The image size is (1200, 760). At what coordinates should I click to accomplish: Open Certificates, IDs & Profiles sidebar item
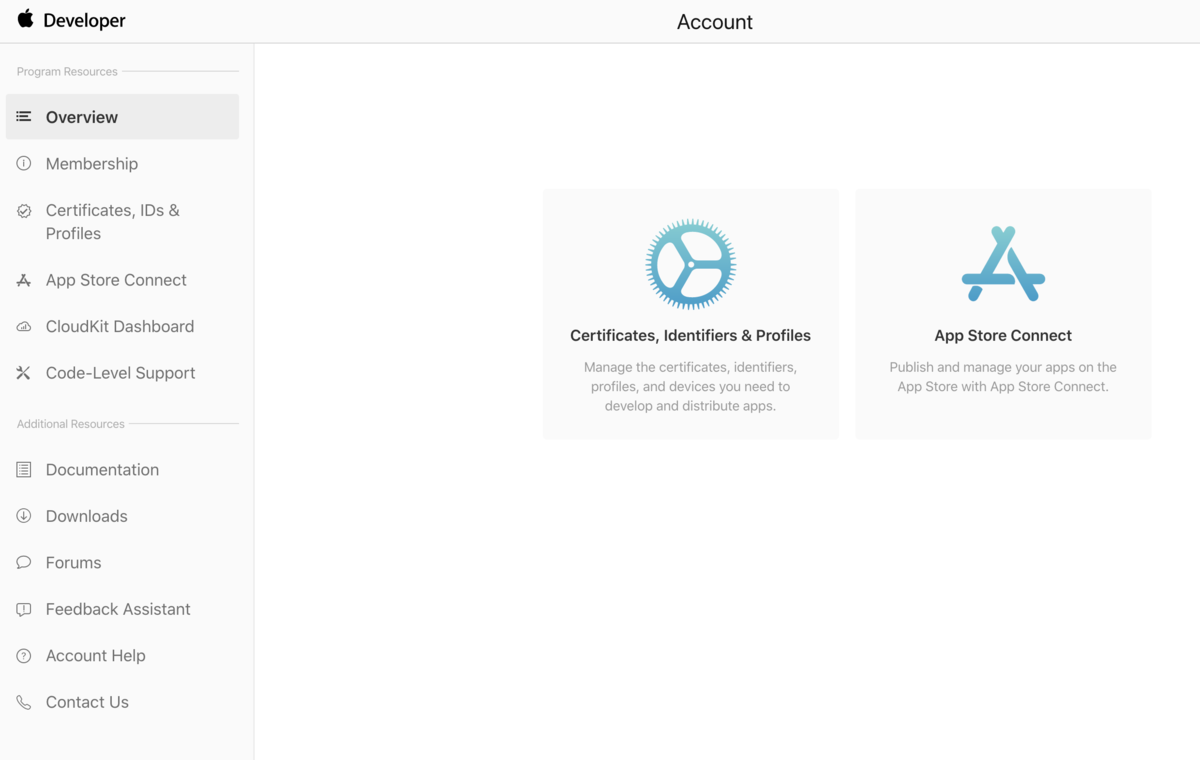click(x=113, y=222)
